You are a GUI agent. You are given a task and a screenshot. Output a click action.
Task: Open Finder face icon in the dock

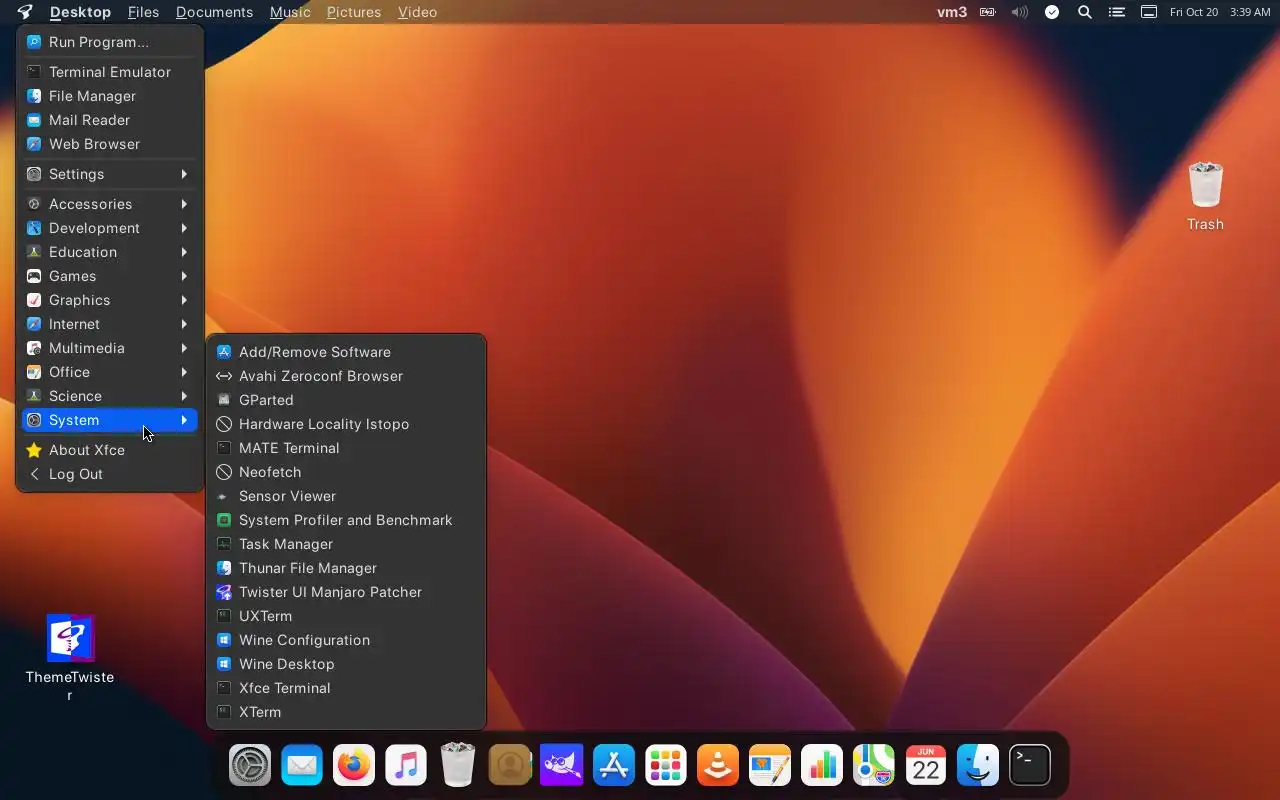(x=978, y=766)
